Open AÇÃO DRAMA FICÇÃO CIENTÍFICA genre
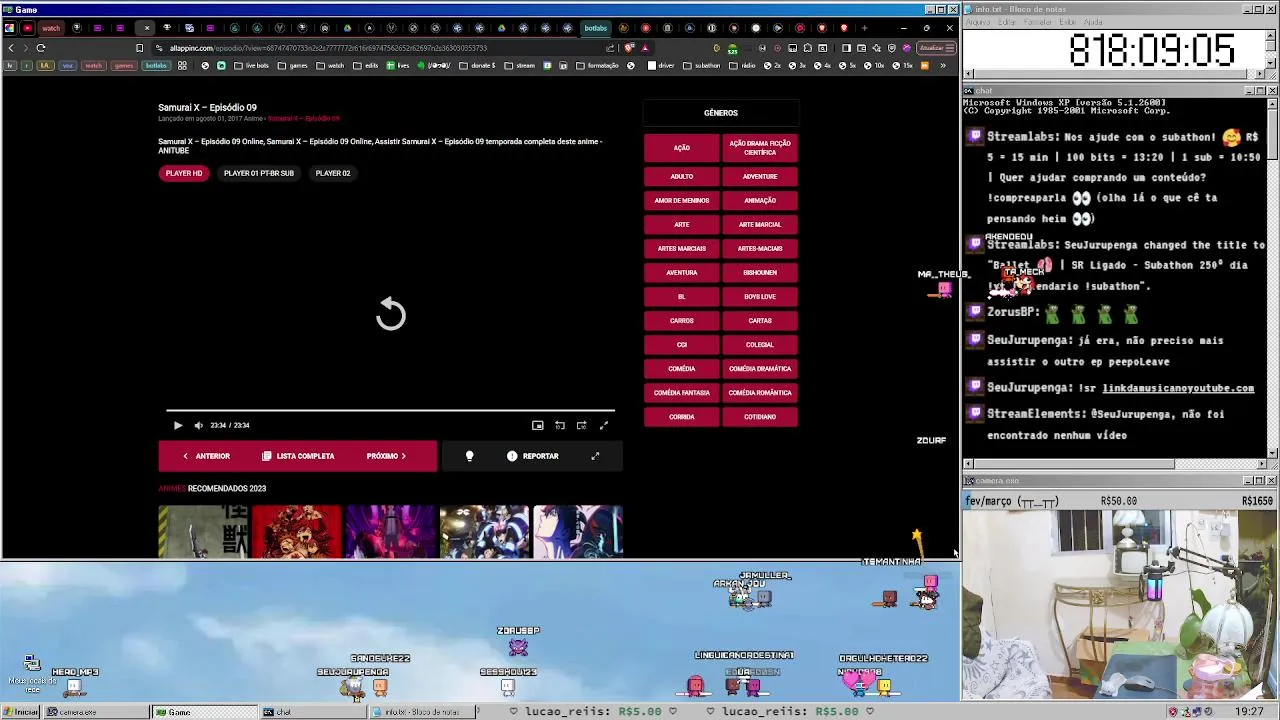 760,148
